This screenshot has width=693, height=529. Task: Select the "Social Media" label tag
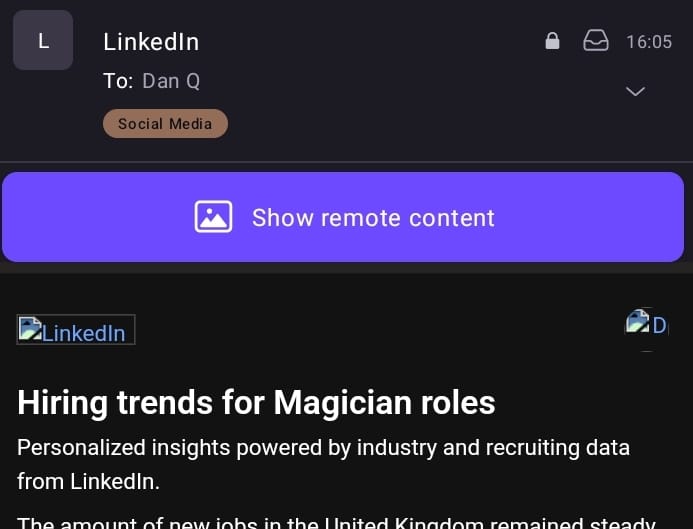(165, 124)
